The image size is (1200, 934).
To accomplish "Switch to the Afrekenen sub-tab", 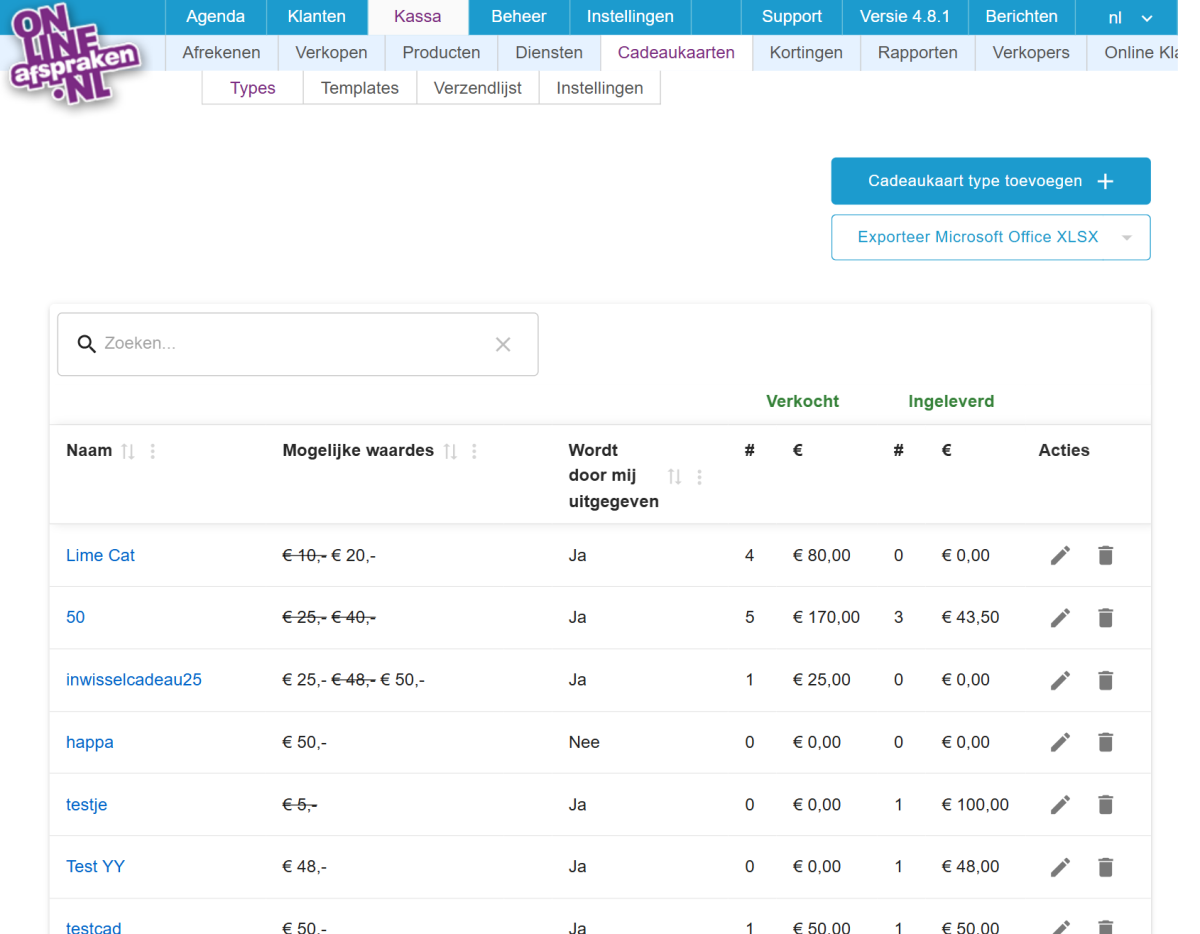I will click(x=221, y=53).
